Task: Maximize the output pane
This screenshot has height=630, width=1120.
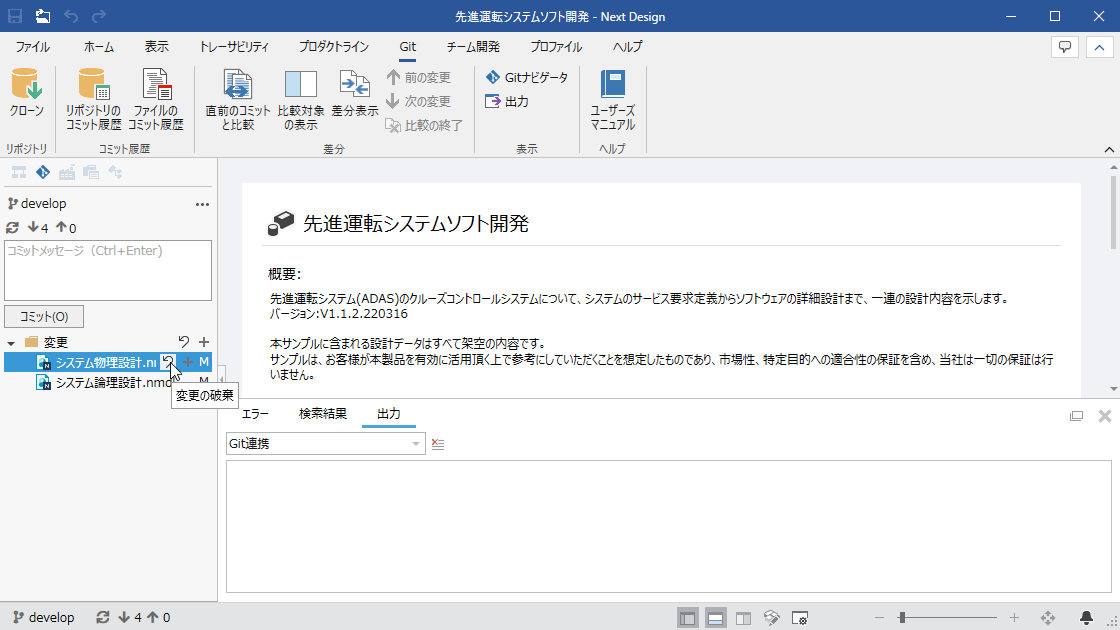Action: [x=1076, y=416]
